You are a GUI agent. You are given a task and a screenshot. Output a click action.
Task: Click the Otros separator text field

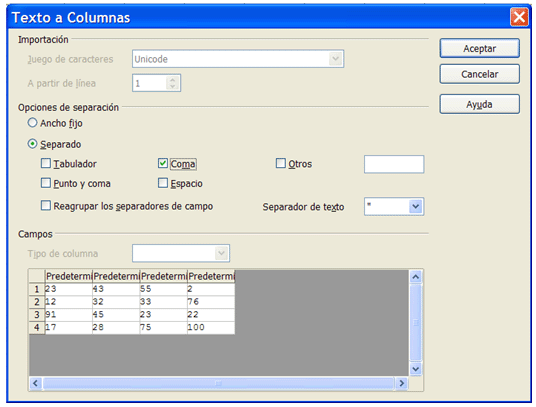(x=394, y=164)
